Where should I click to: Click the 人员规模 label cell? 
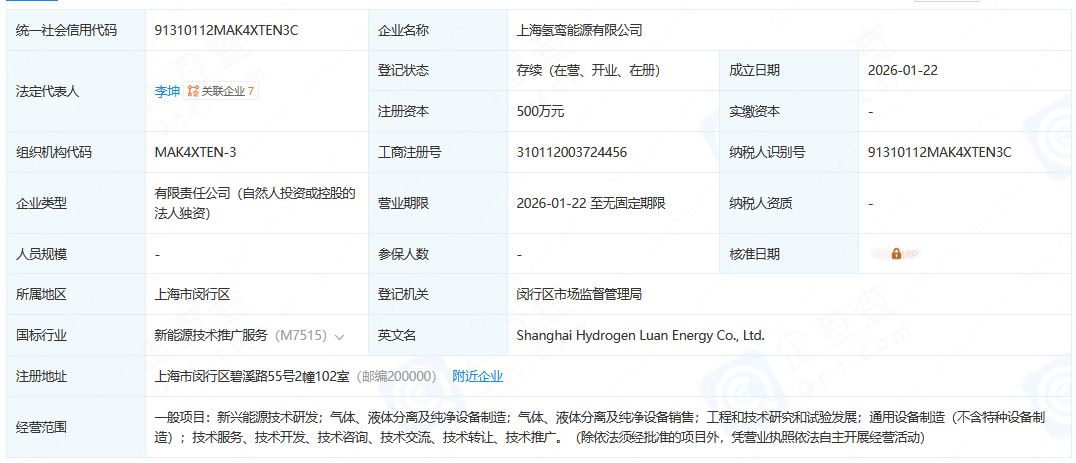[76, 254]
